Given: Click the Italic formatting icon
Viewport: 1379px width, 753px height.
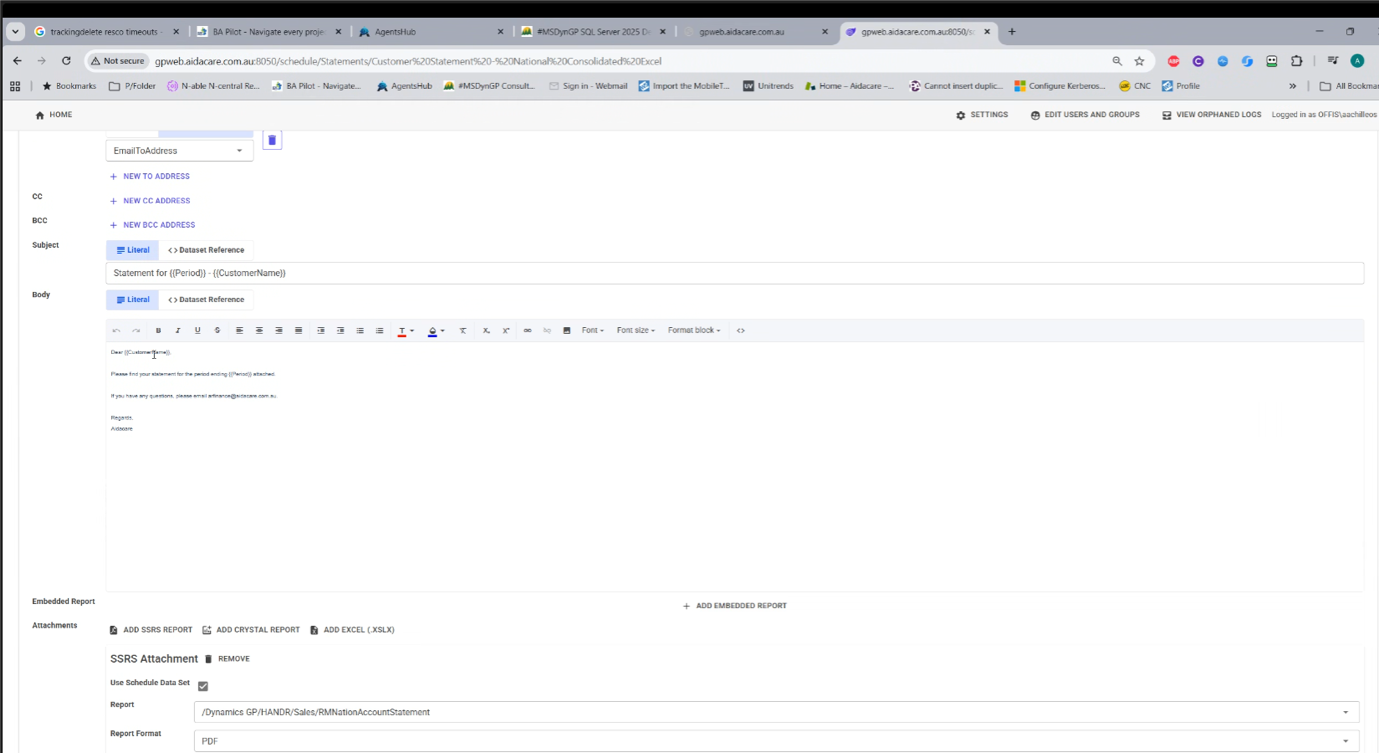Looking at the screenshot, I should tap(178, 330).
